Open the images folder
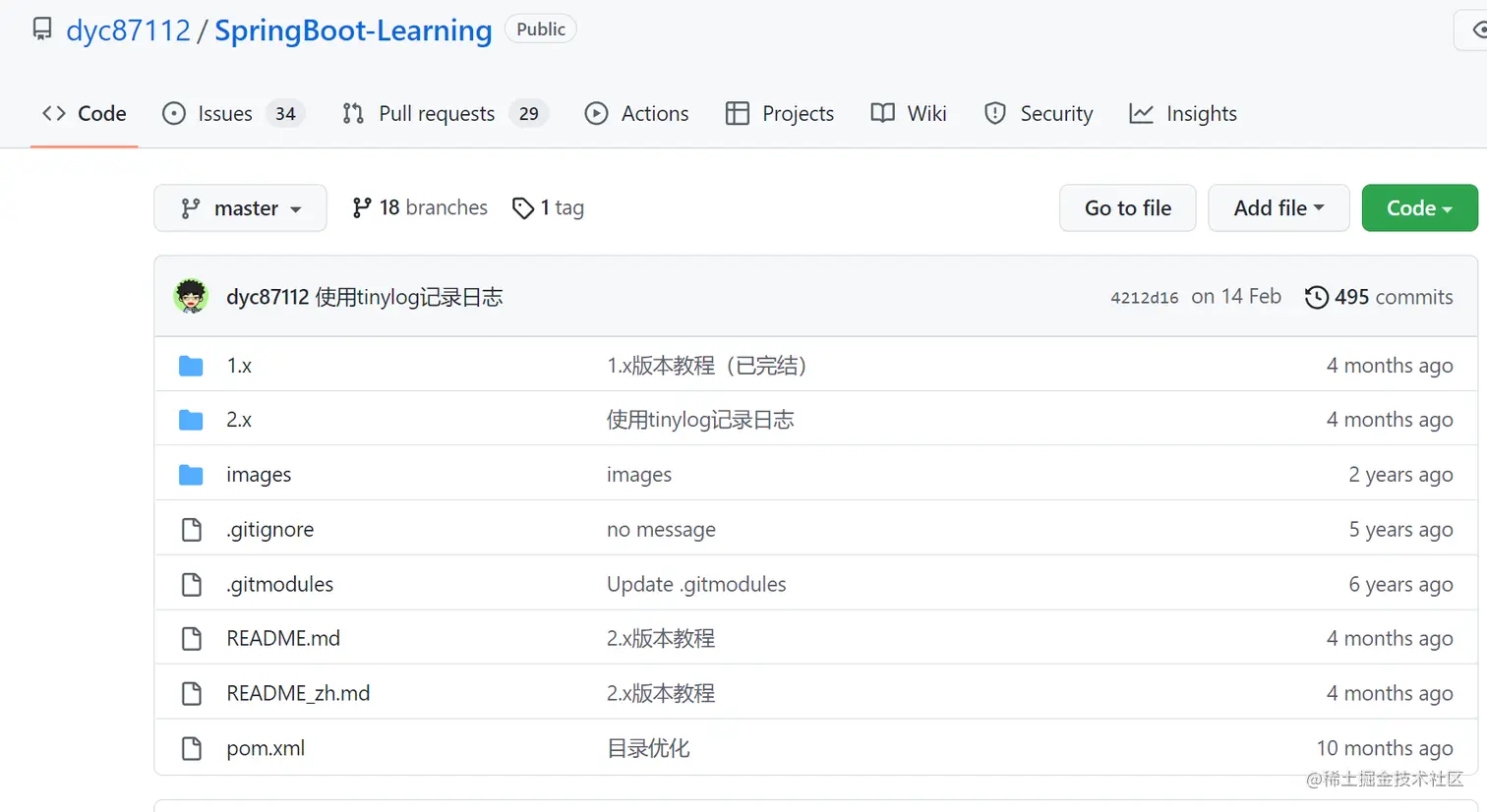 259,475
